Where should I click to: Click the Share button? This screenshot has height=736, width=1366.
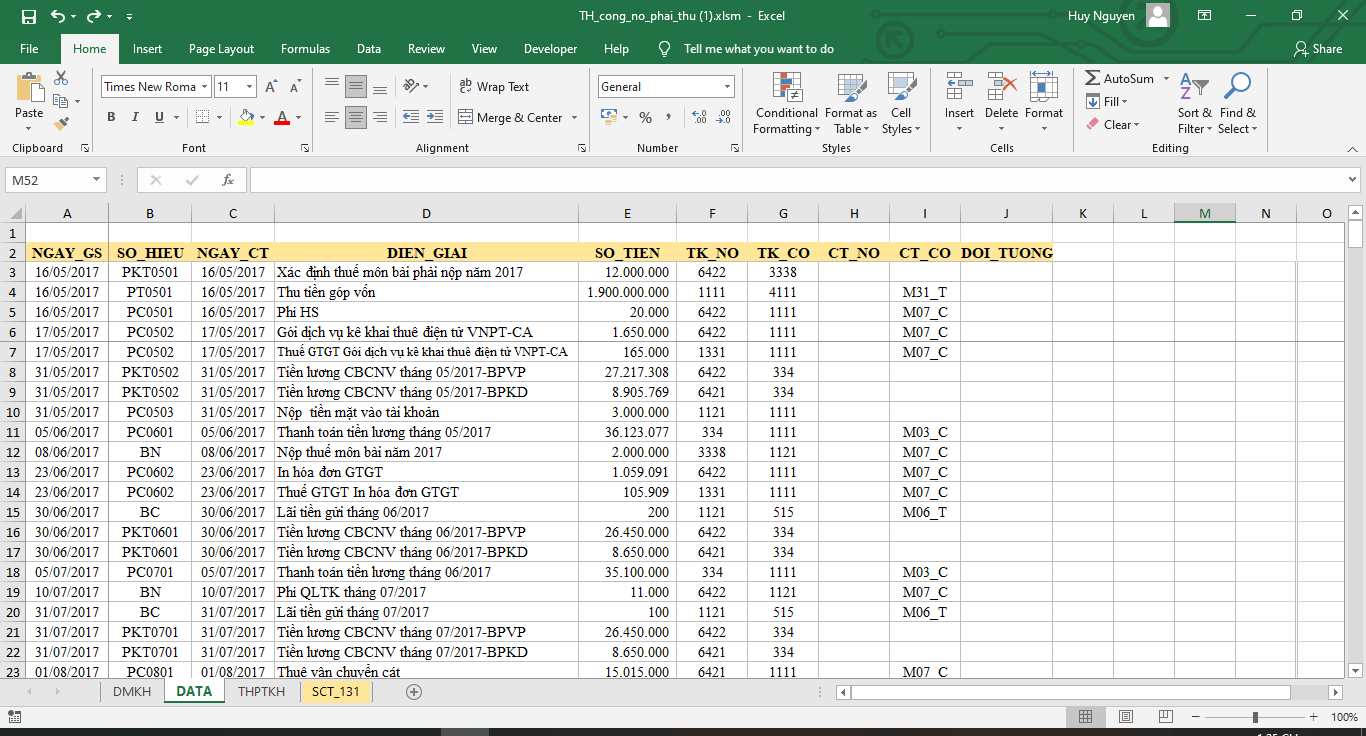tap(1317, 49)
